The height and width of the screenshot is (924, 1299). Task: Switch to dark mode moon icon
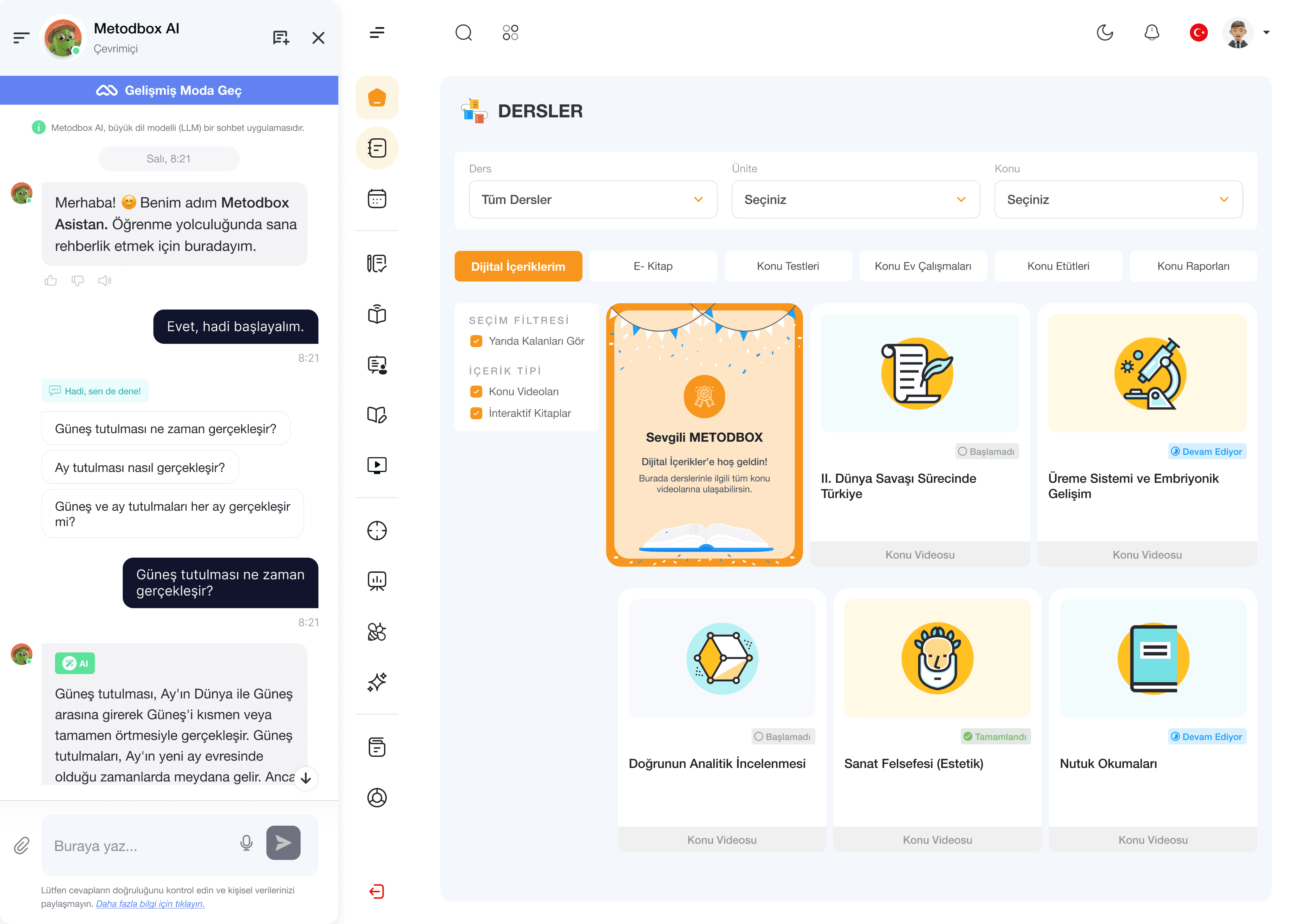[1105, 32]
